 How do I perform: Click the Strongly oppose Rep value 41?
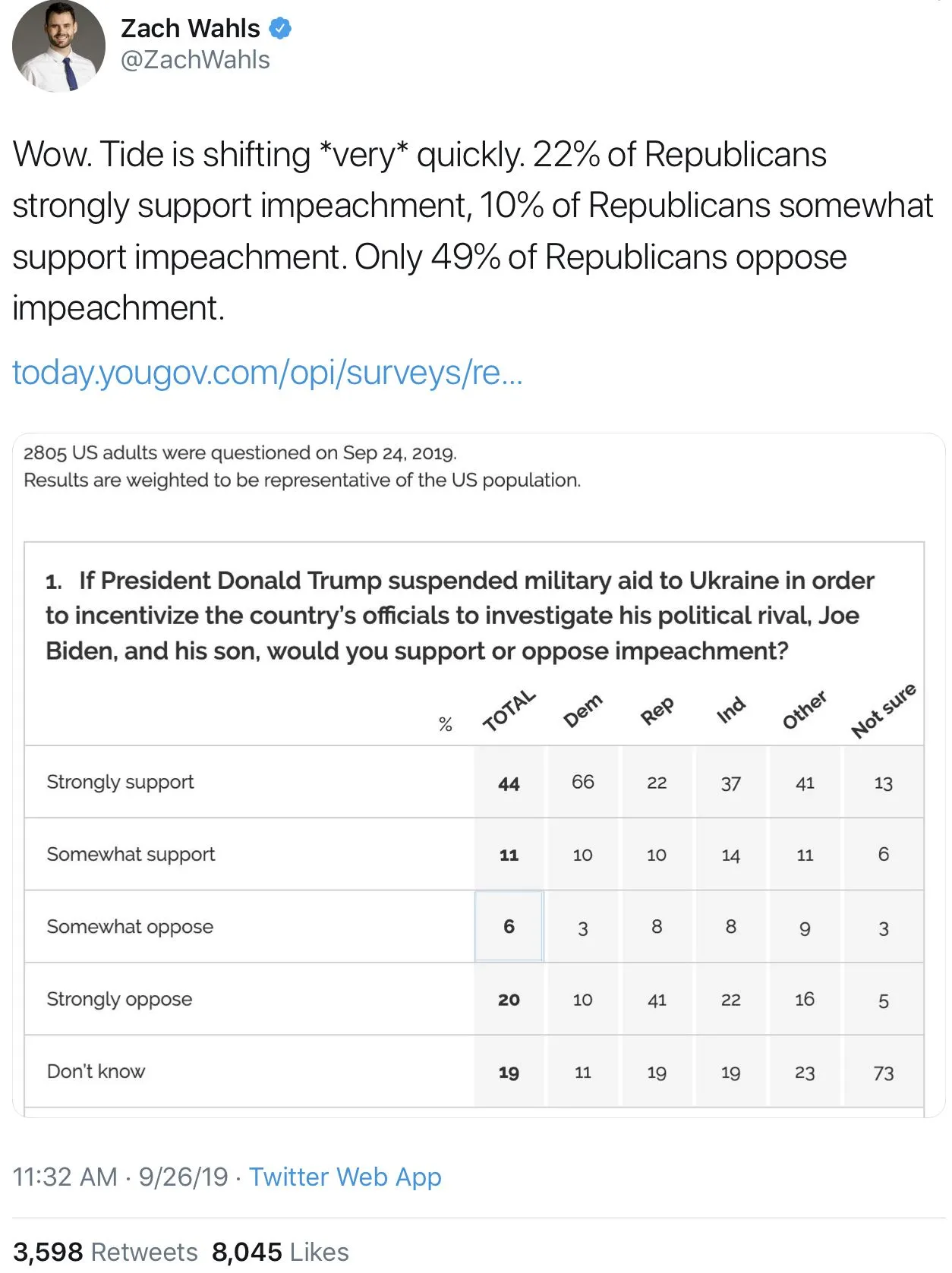[657, 1000]
